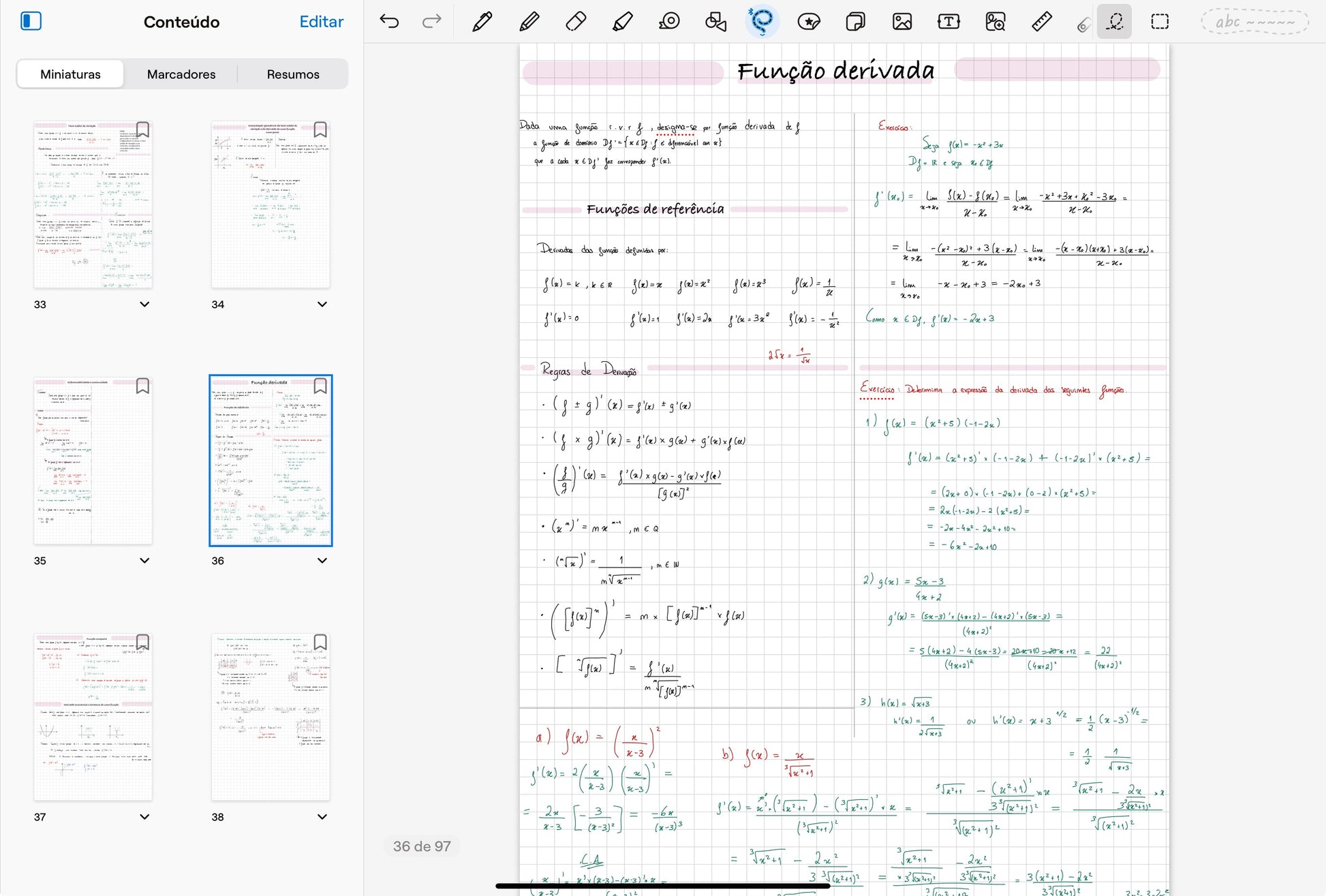Image resolution: width=1326 pixels, height=896 pixels.
Task: Open page 36 options chevron
Action: point(322,561)
